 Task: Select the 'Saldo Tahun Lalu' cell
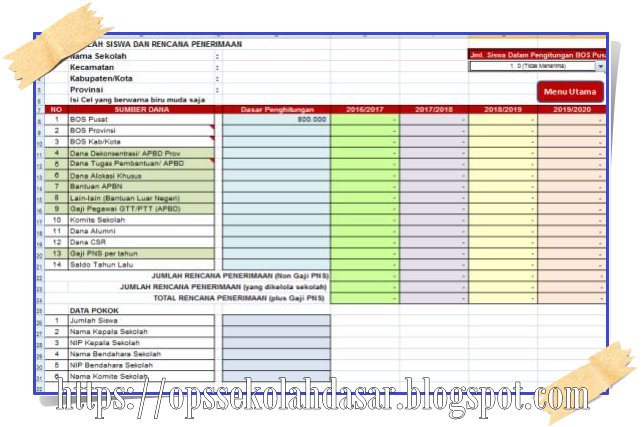click(142, 264)
